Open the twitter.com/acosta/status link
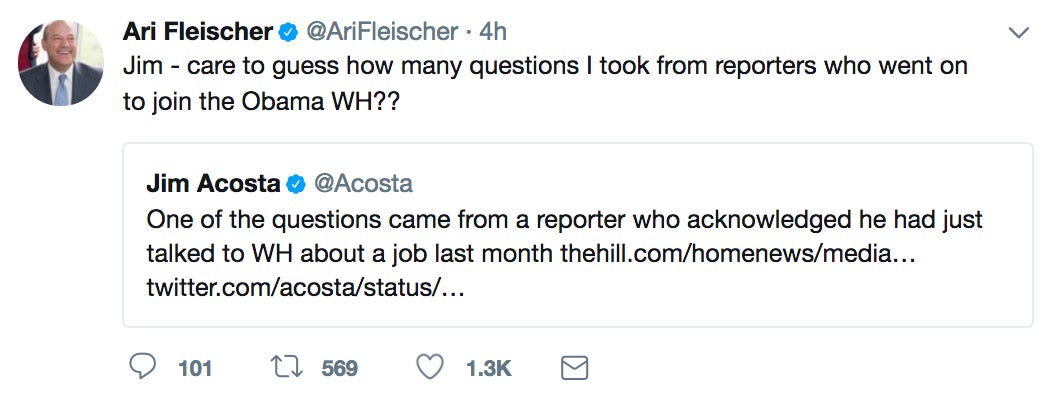 (x=305, y=289)
